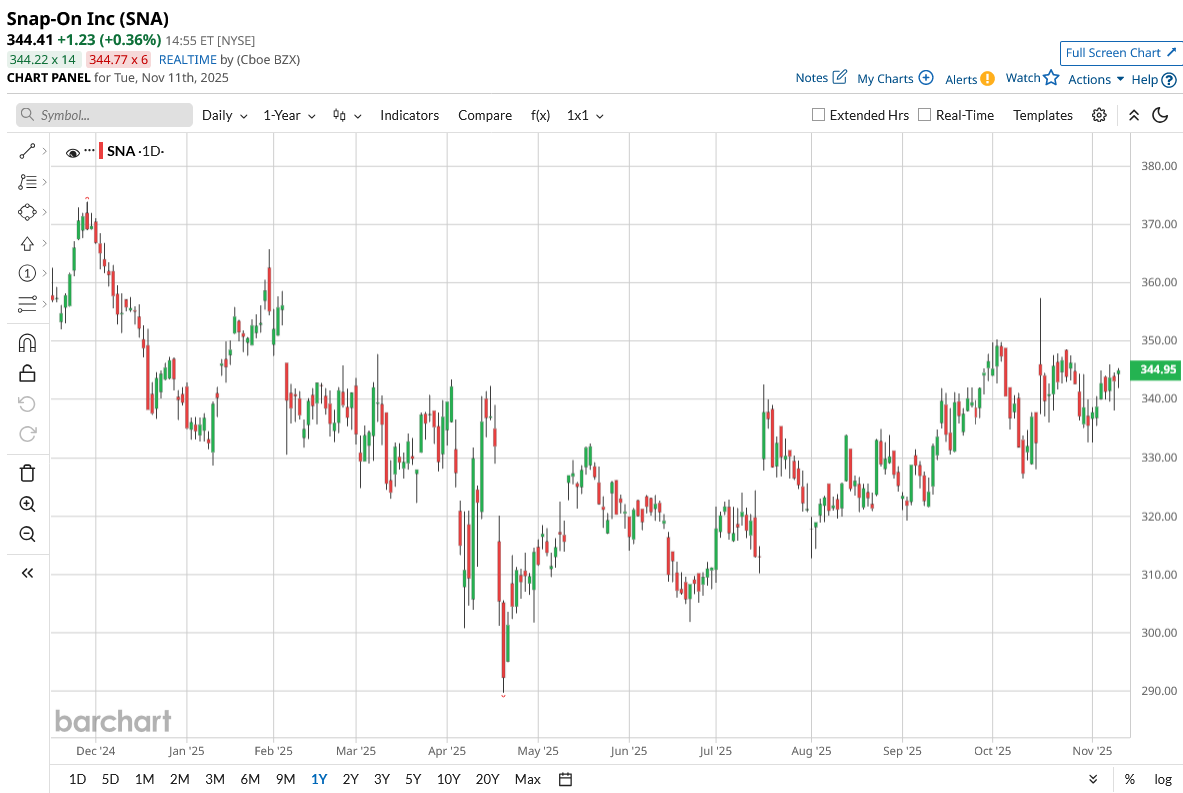
Task: Expand the Actions dropdown
Action: [1096, 79]
